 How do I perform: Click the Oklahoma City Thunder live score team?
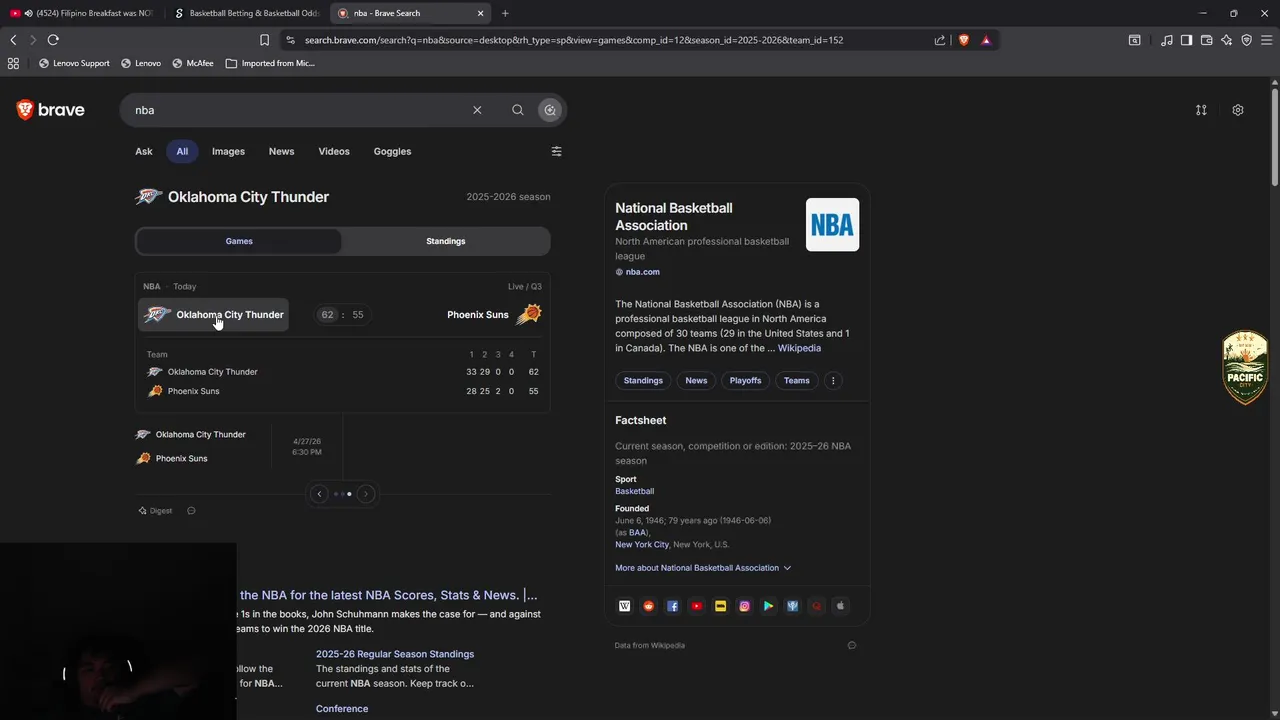pyautogui.click(x=214, y=315)
